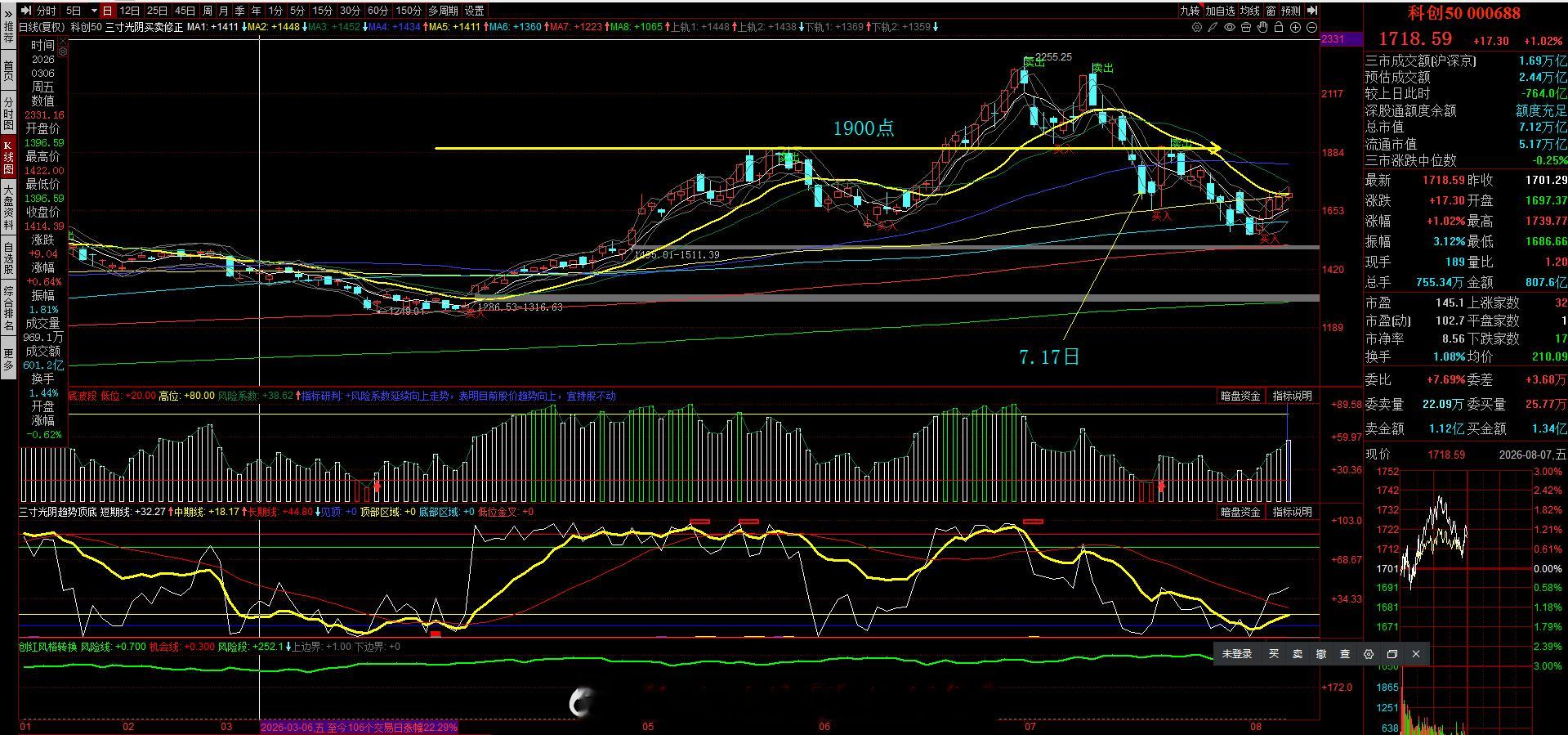1568x735 pixels.
Task: Click the 卖 sell button on trading bar
Action: 1298,654
